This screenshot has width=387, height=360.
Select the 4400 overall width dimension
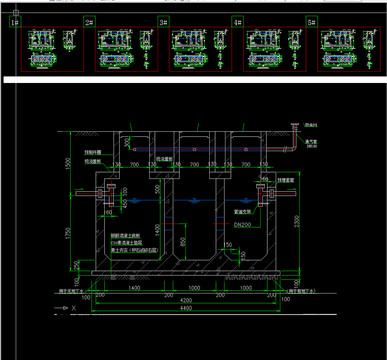point(186,308)
